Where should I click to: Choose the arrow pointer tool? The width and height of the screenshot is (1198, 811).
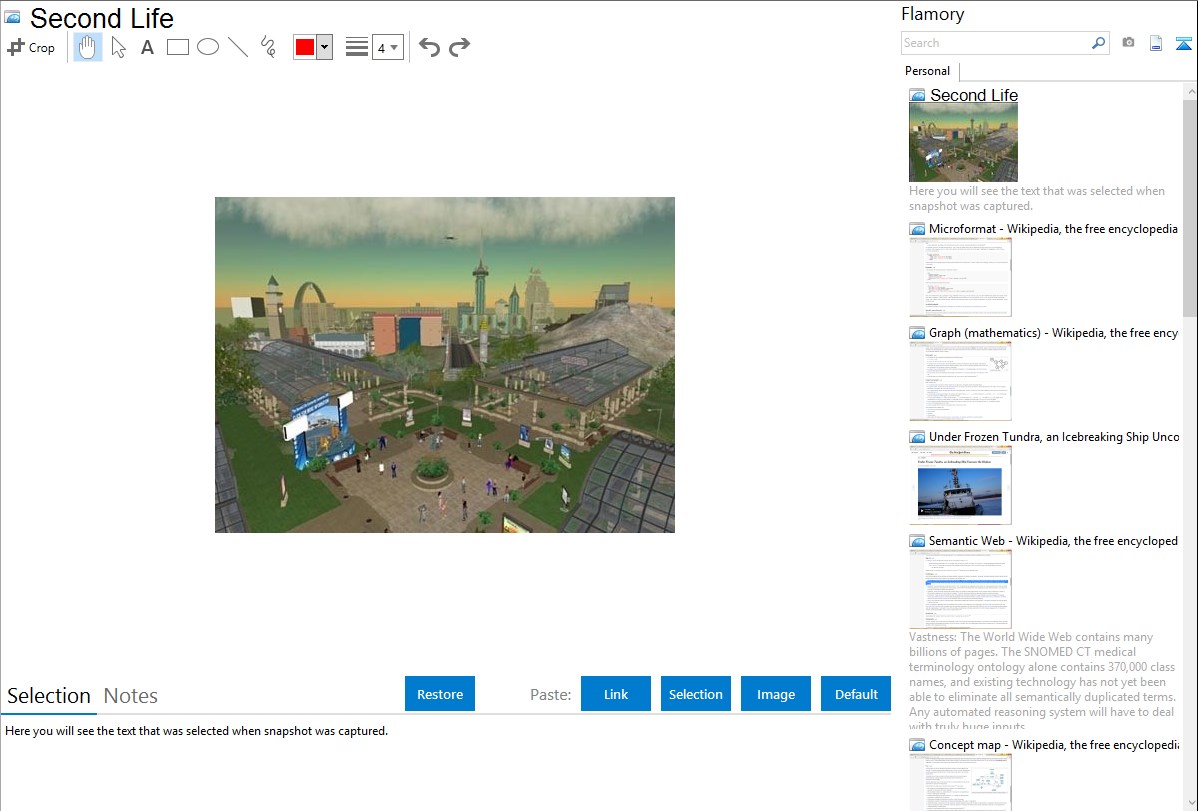pos(118,47)
